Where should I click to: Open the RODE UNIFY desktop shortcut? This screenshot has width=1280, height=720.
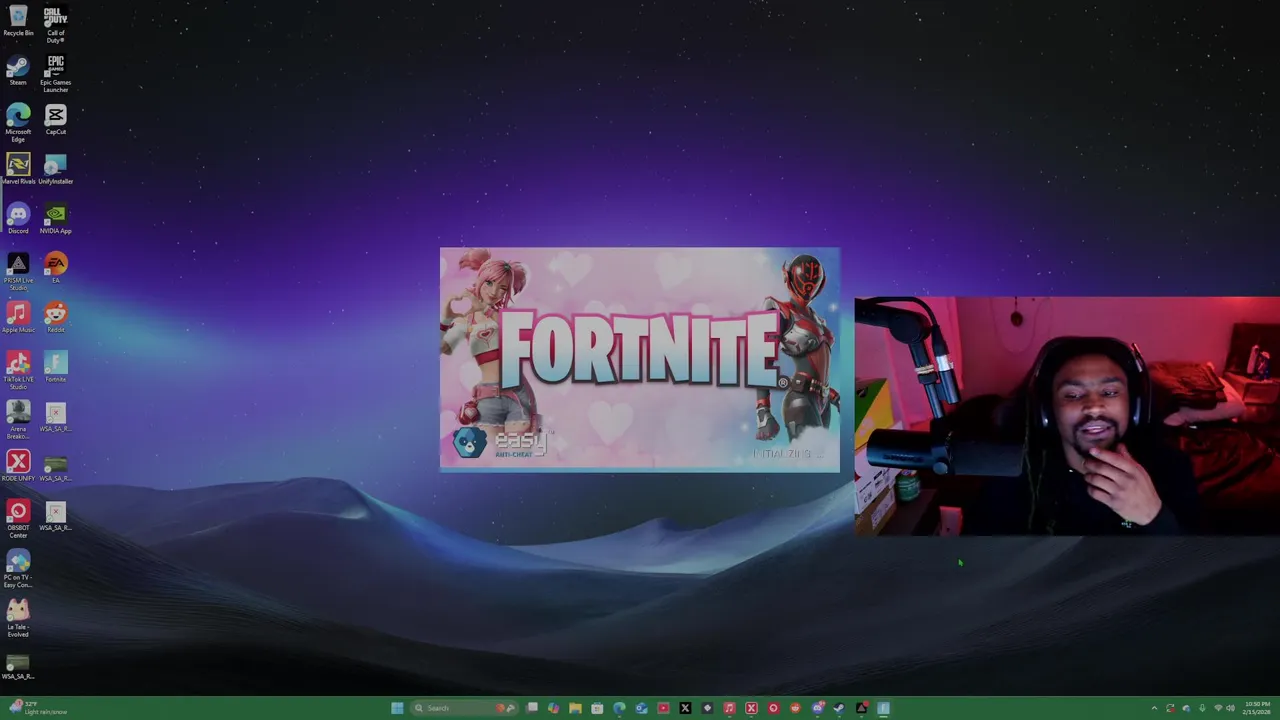[18, 465]
